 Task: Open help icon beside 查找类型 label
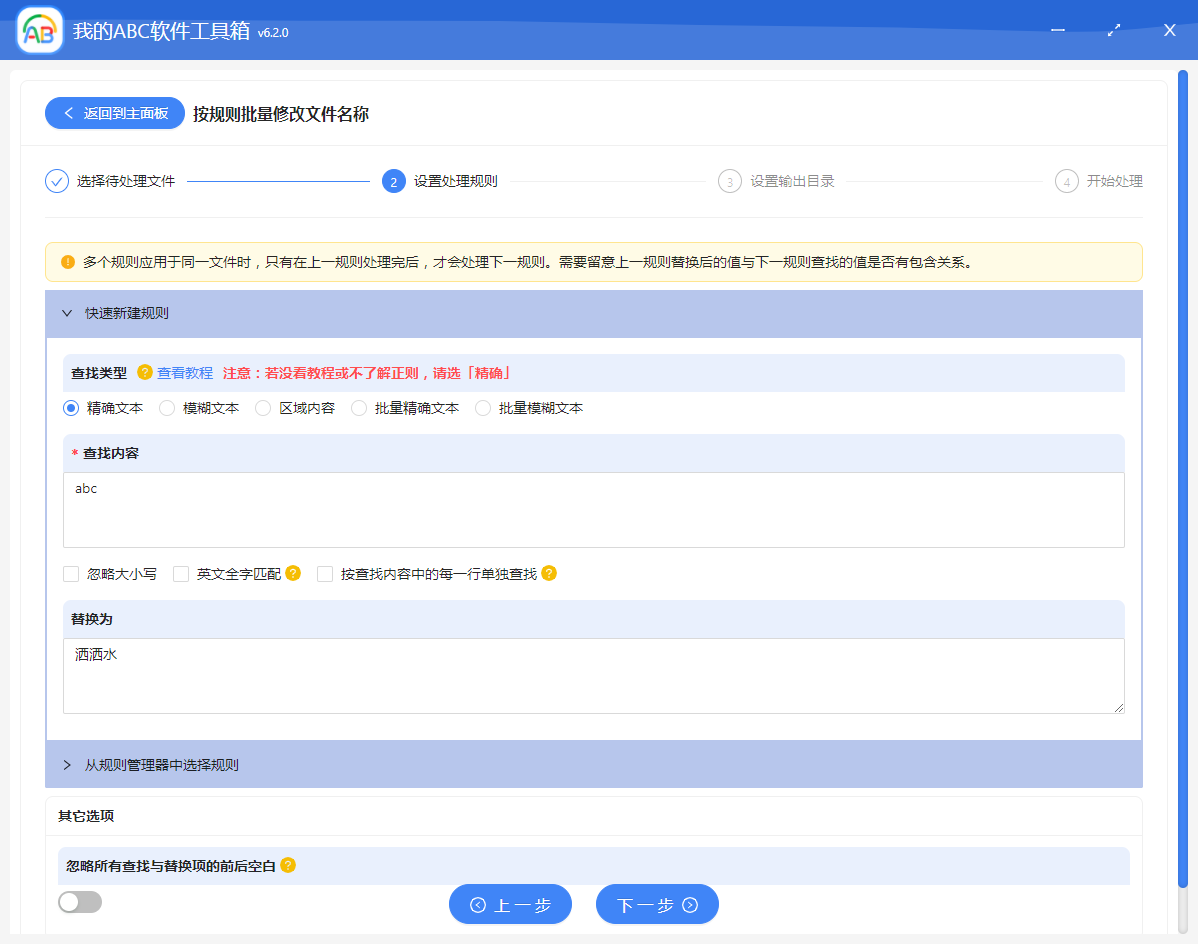pos(145,372)
